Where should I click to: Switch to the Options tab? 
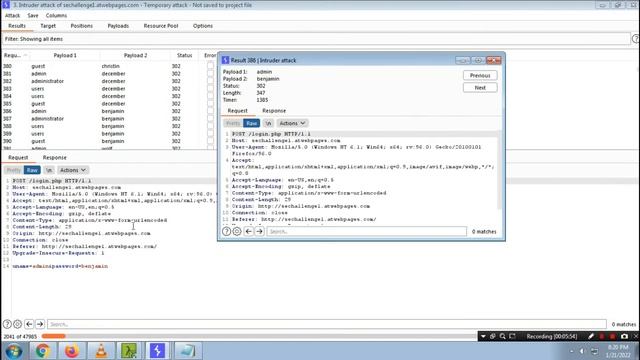click(203, 26)
